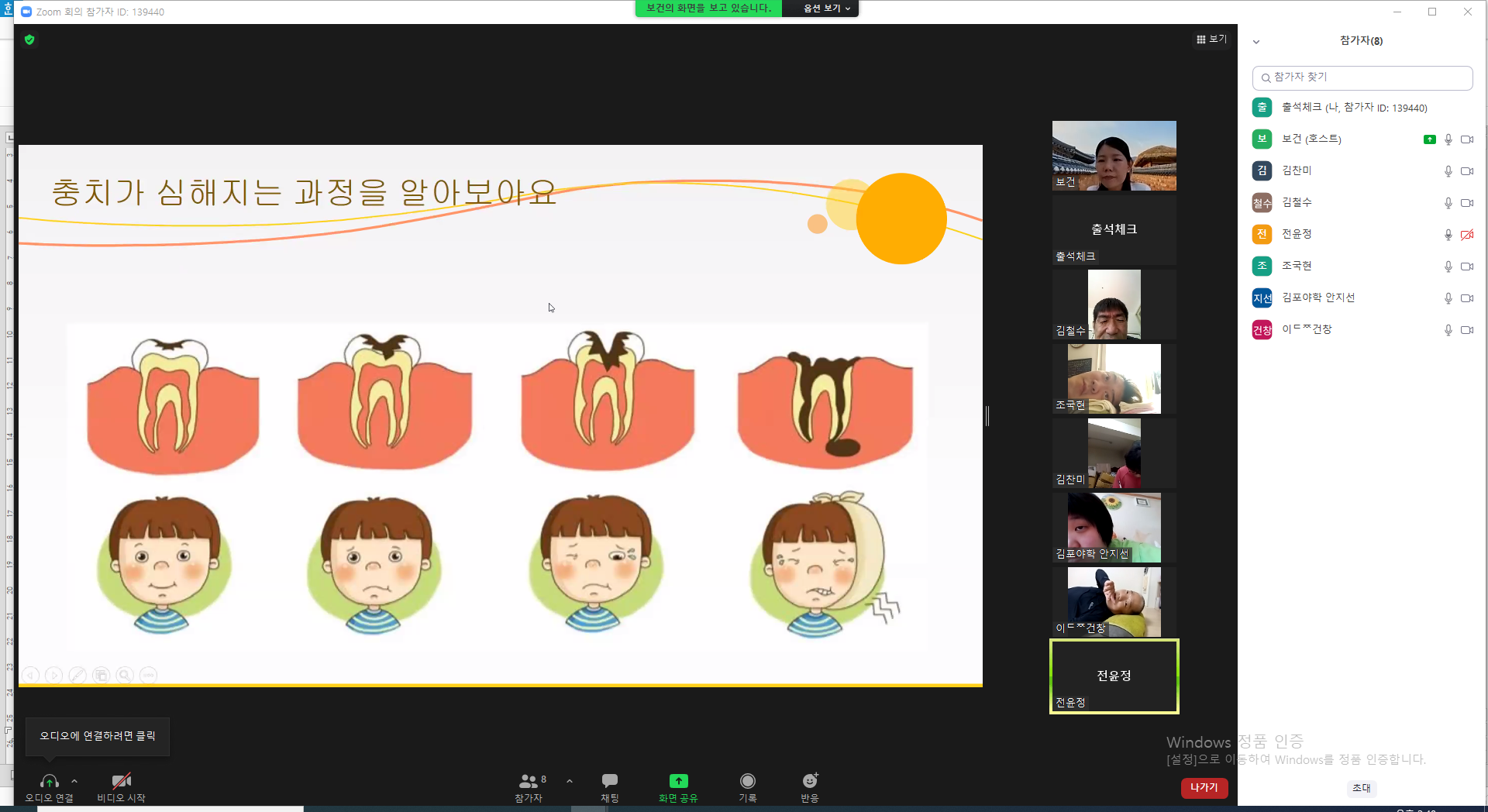The height and width of the screenshot is (812, 1488).
Task: Select 김포야학 안지선 avatar in list
Action: (1262, 298)
